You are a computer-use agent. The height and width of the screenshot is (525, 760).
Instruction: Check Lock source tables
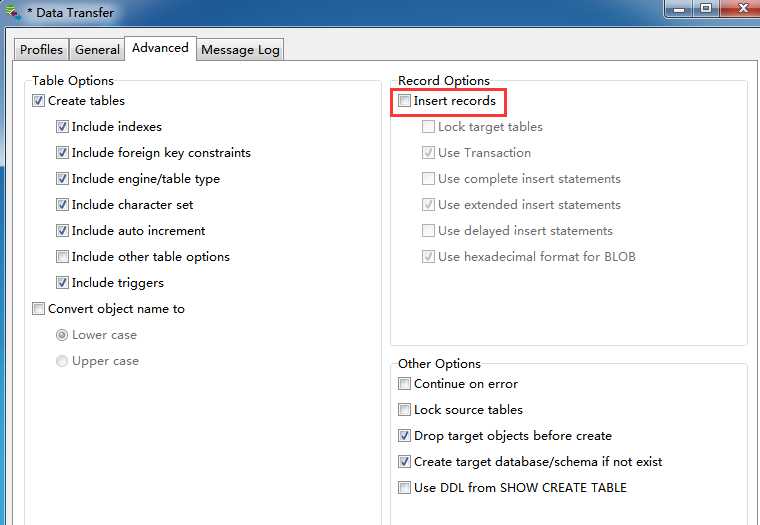404,410
